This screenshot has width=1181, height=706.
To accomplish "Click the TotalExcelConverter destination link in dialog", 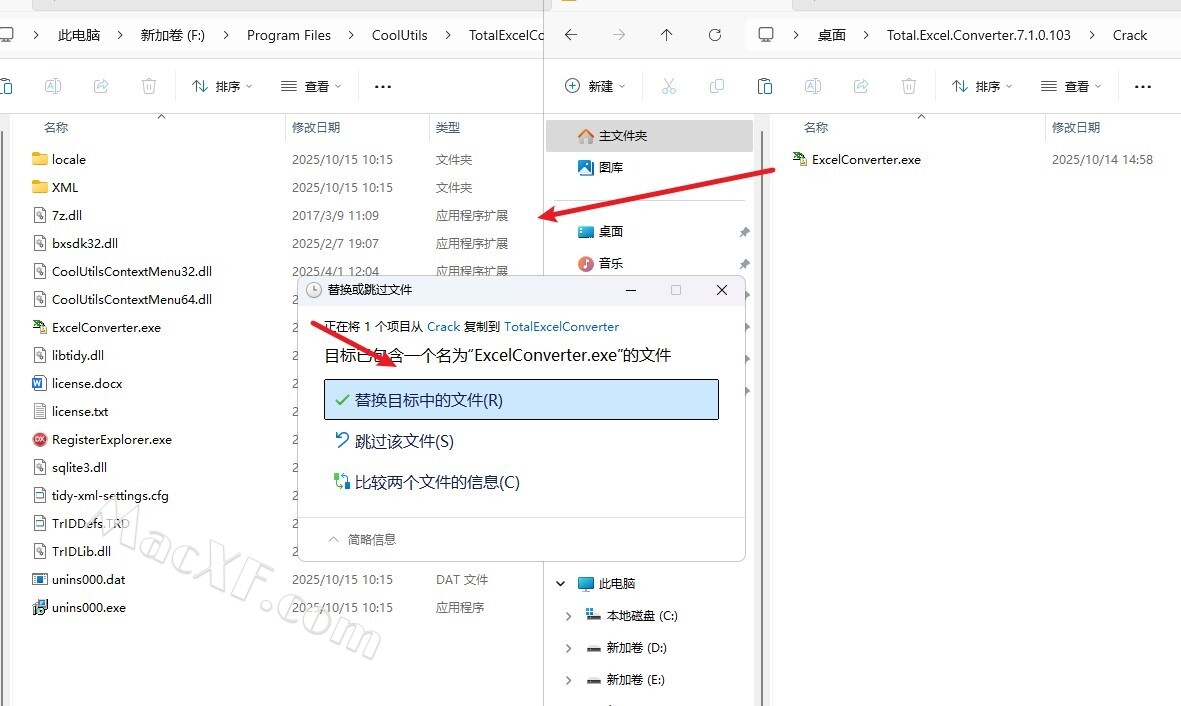I will [x=561, y=327].
